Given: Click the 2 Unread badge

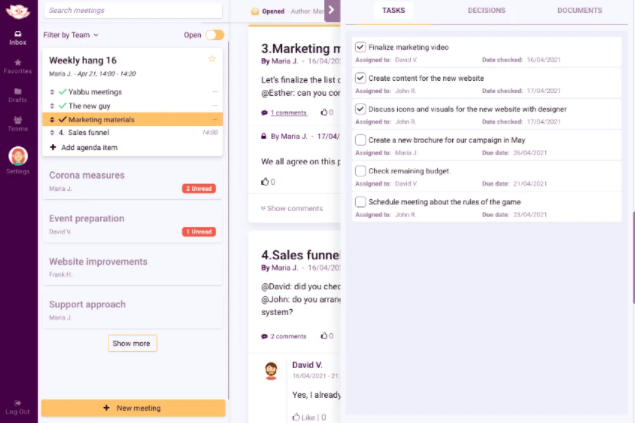Looking at the screenshot, I should (x=199, y=188).
